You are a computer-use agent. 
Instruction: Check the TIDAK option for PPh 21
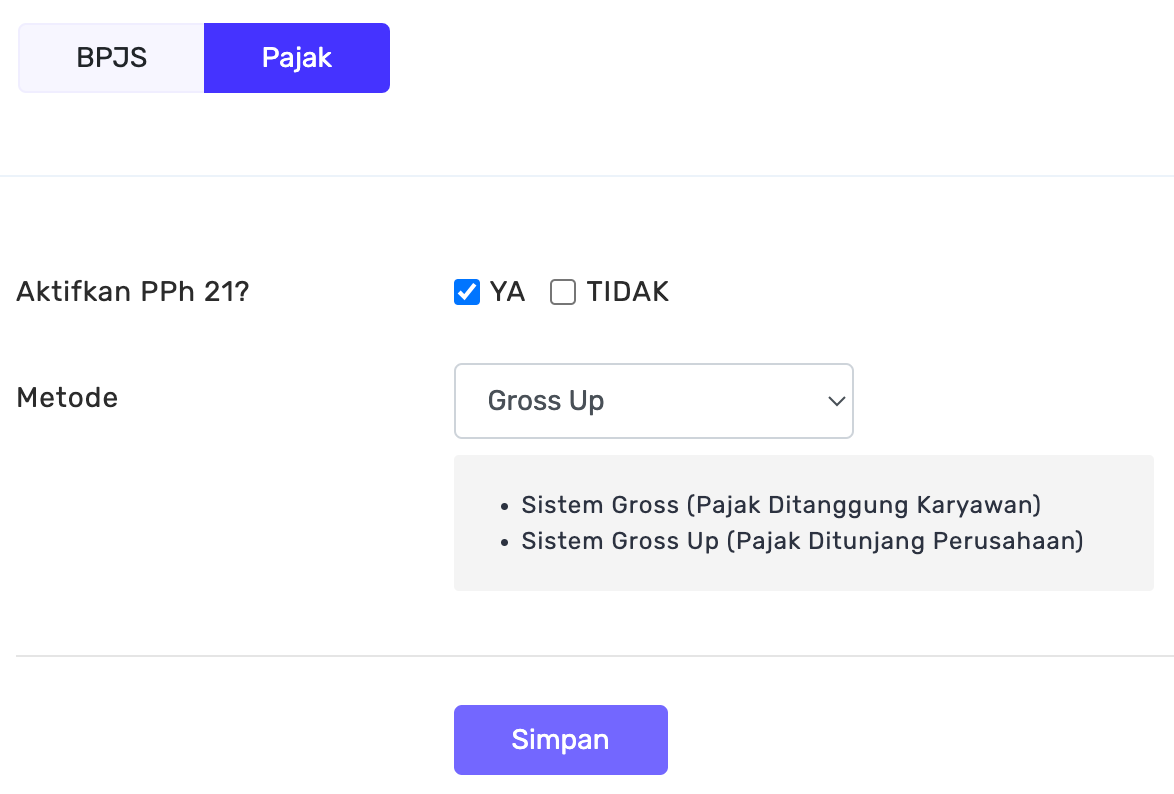coord(562,291)
